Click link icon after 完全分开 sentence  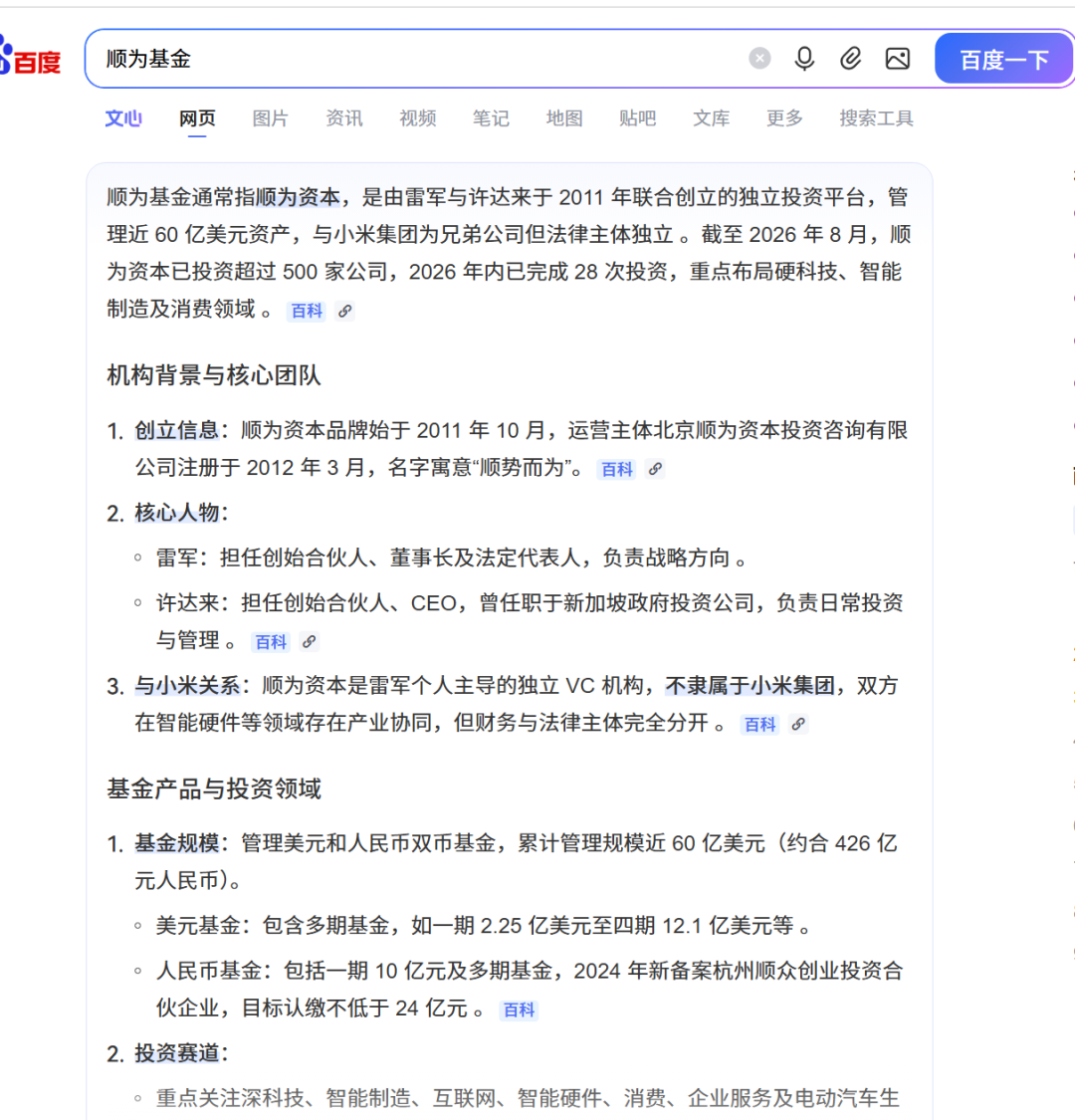[x=798, y=725]
